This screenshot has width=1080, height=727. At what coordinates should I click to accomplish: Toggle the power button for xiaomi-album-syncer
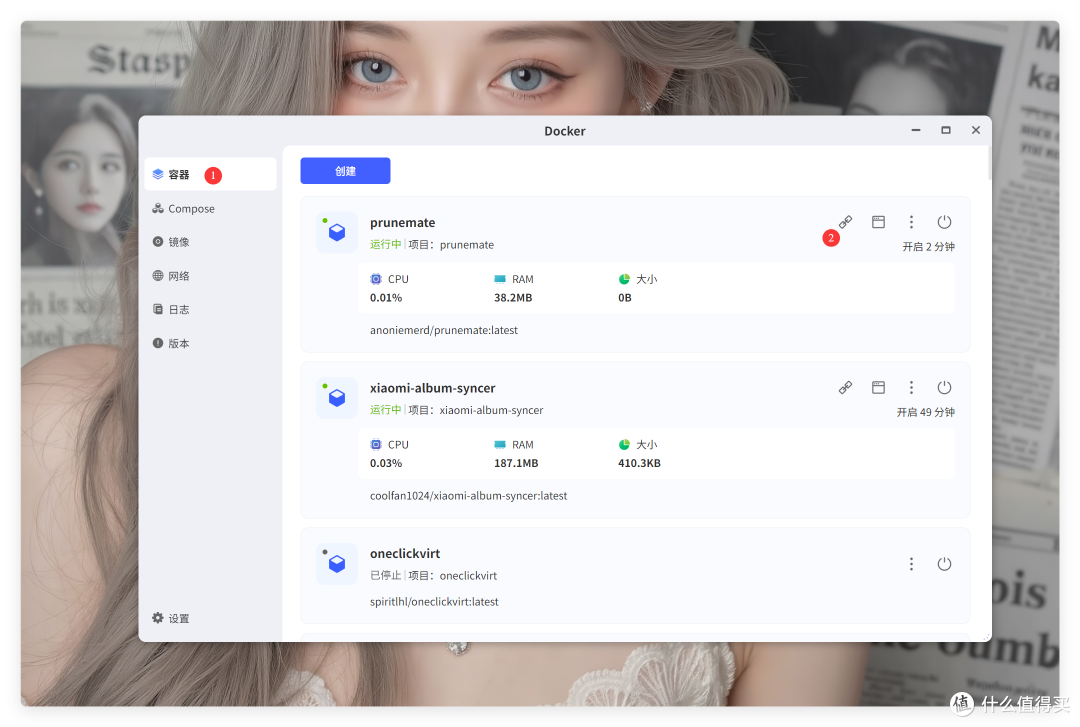click(x=944, y=387)
